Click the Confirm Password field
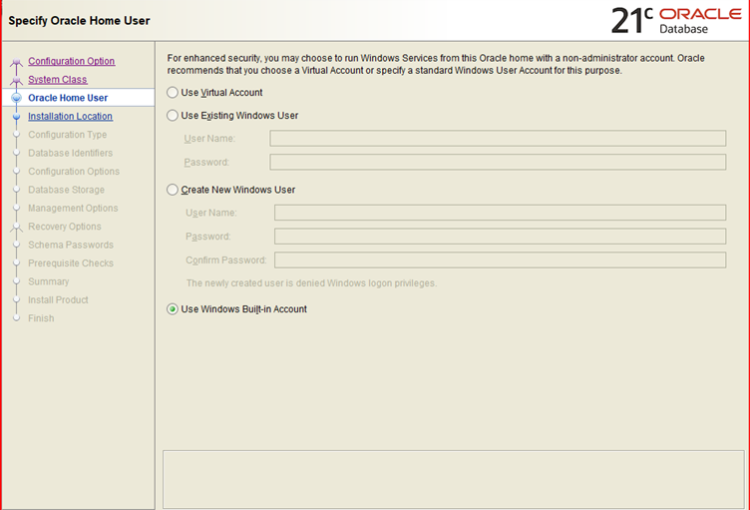750x510 pixels. pyautogui.click(x=499, y=260)
